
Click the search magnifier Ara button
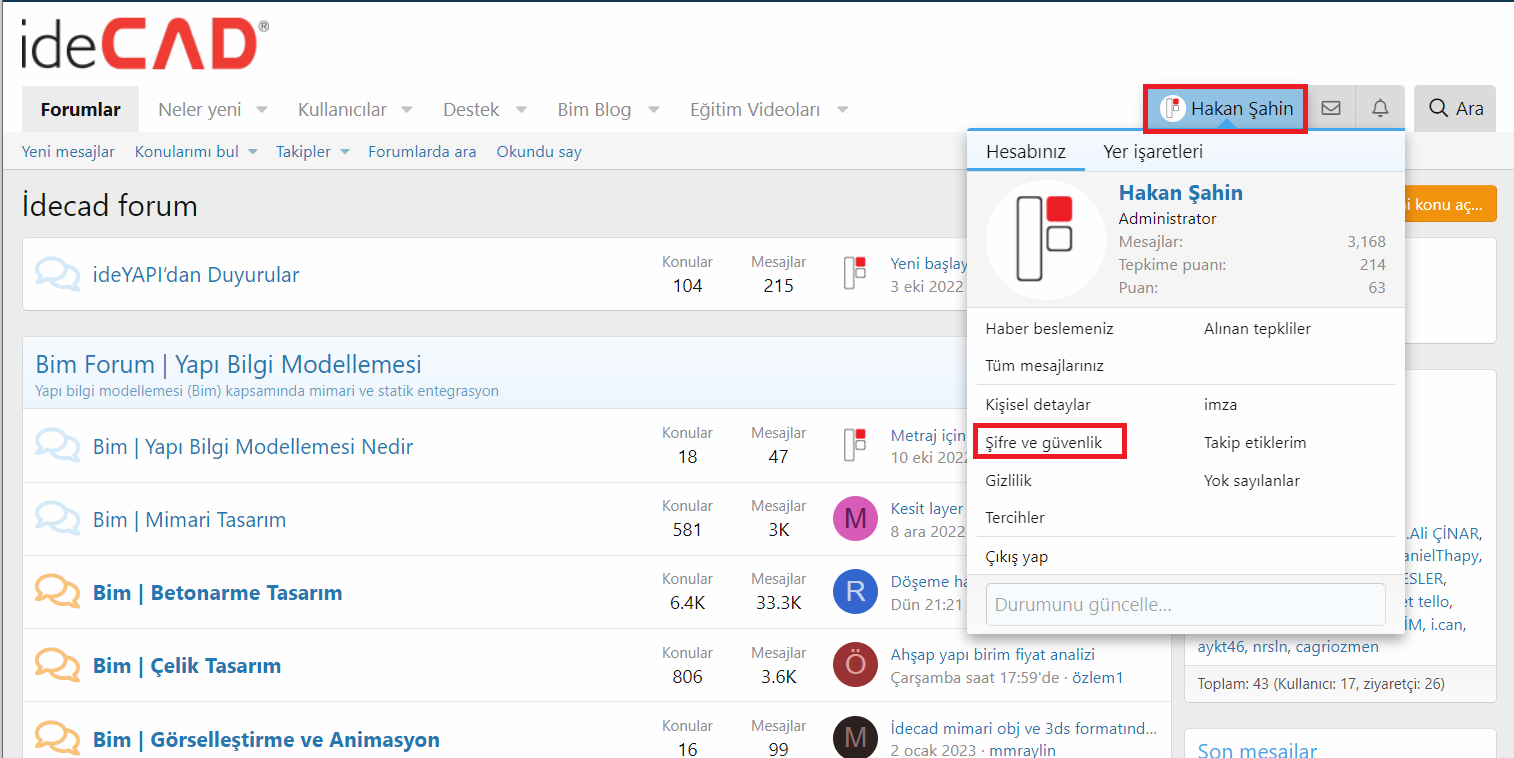(1455, 109)
